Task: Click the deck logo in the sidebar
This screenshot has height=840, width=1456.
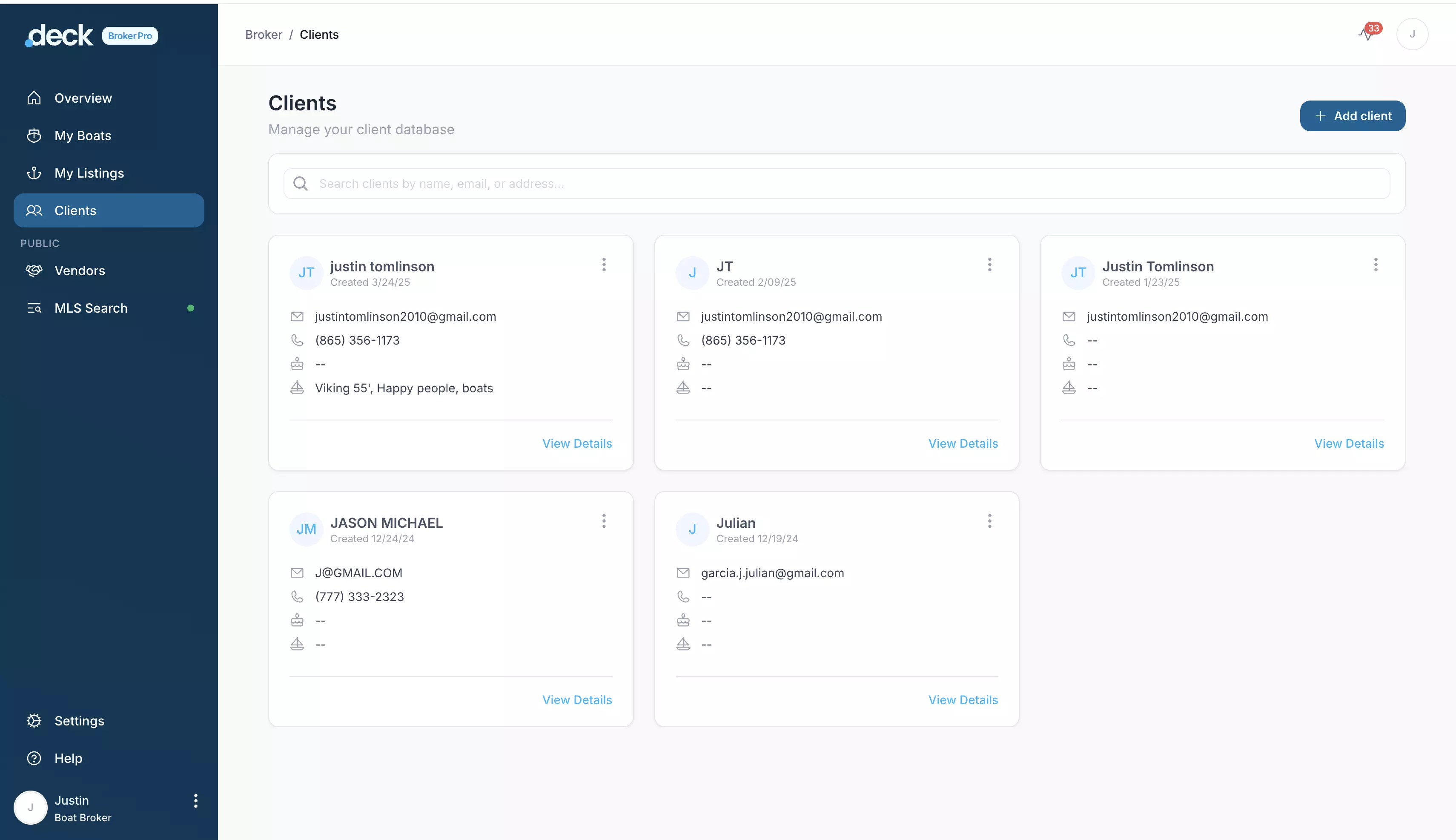Action: (60, 36)
